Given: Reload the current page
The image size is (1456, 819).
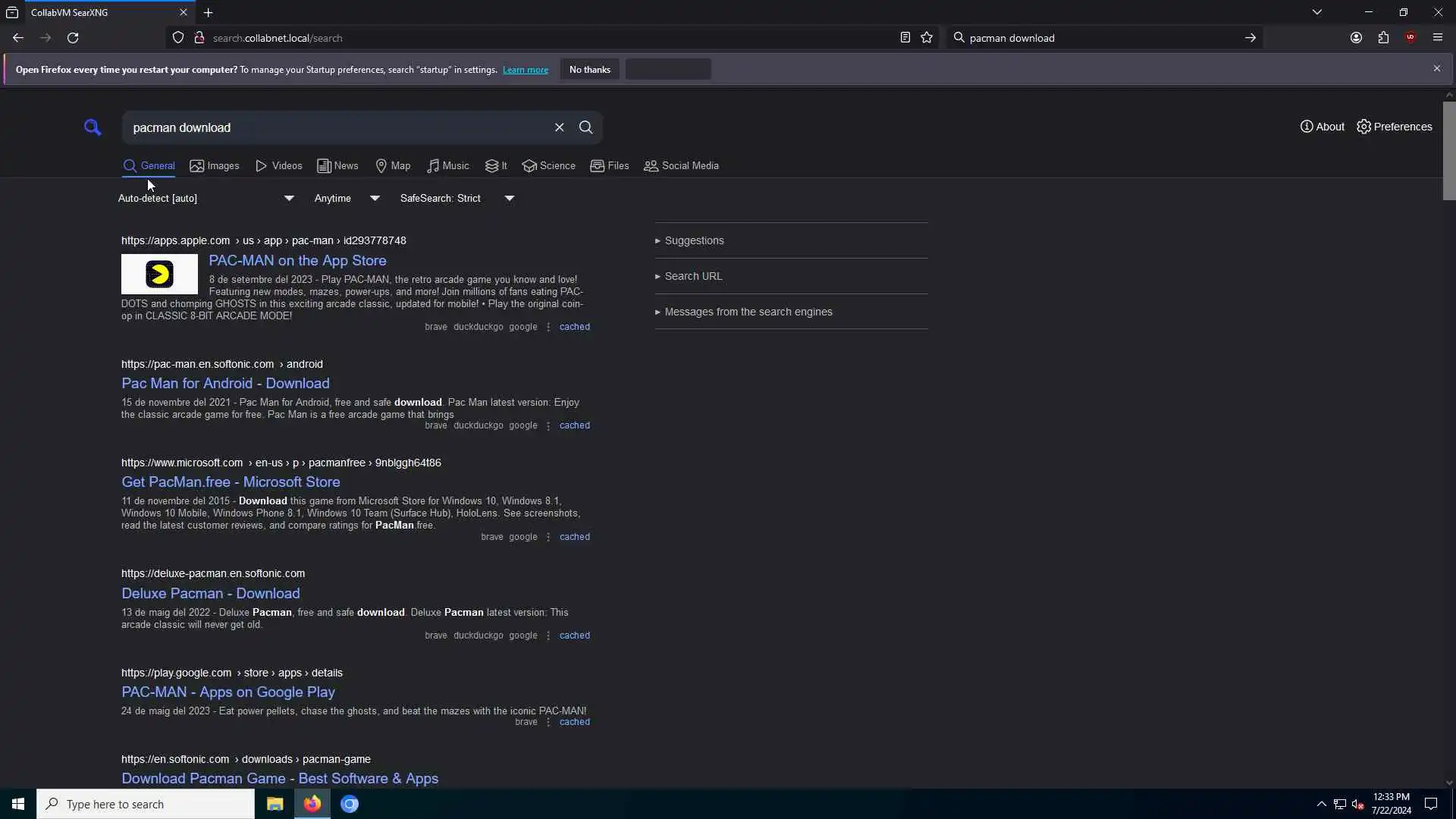Looking at the screenshot, I should pyautogui.click(x=73, y=38).
